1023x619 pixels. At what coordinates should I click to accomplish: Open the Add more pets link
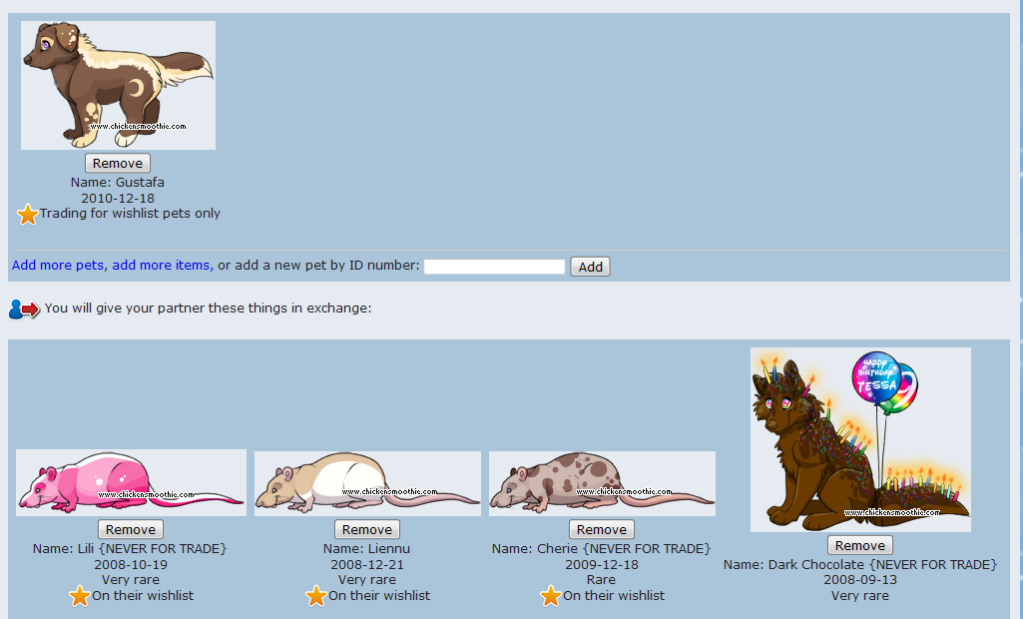[57, 265]
